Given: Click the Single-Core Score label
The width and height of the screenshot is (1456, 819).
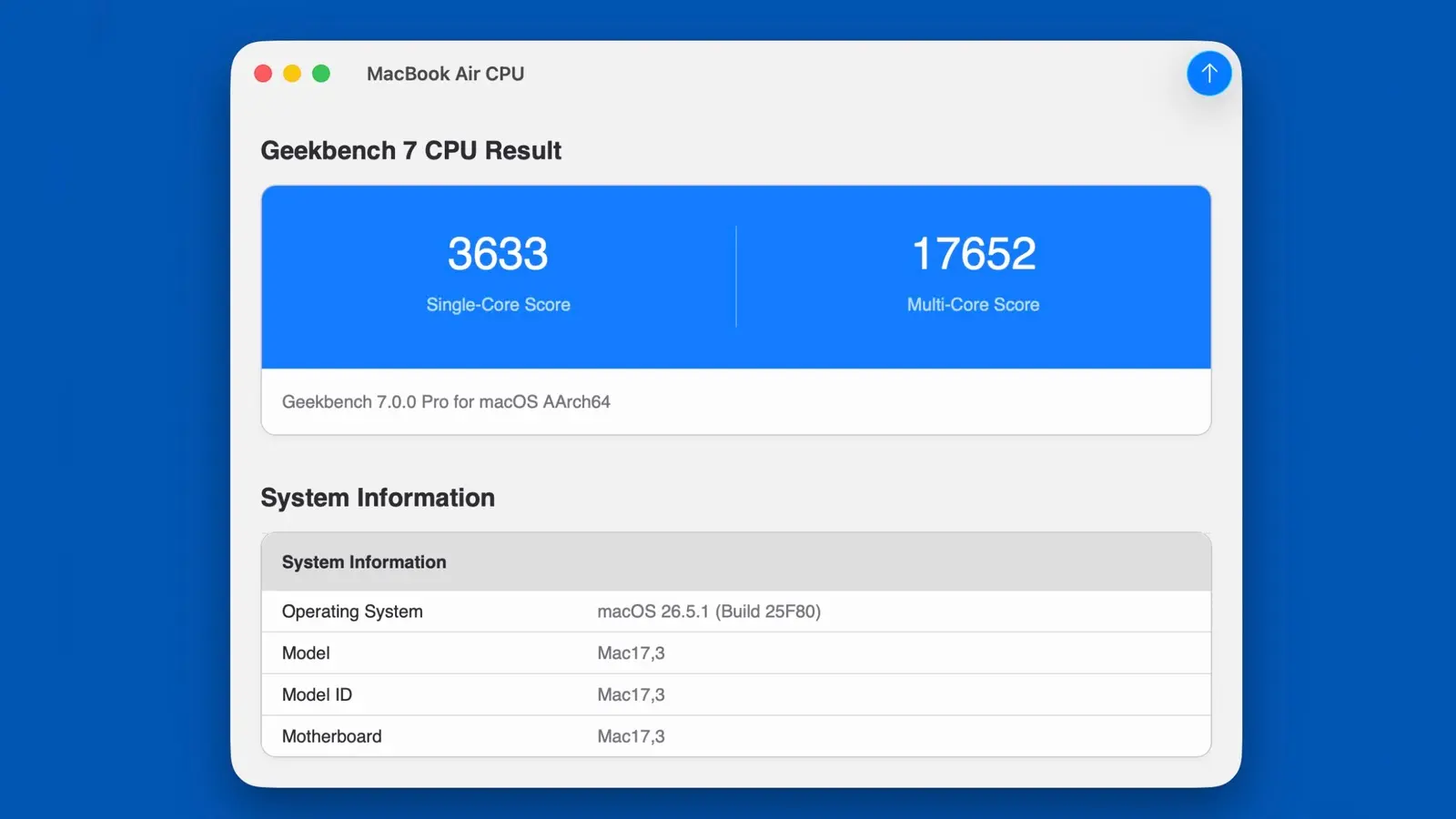Looking at the screenshot, I should click(499, 305).
